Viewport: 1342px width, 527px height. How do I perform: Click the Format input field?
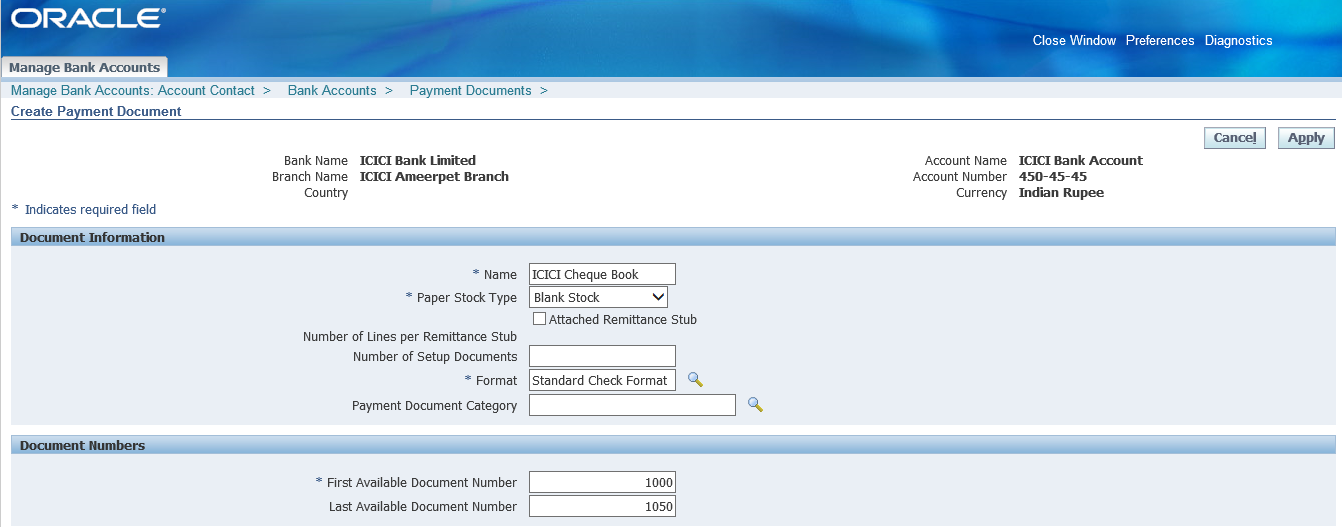point(602,380)
